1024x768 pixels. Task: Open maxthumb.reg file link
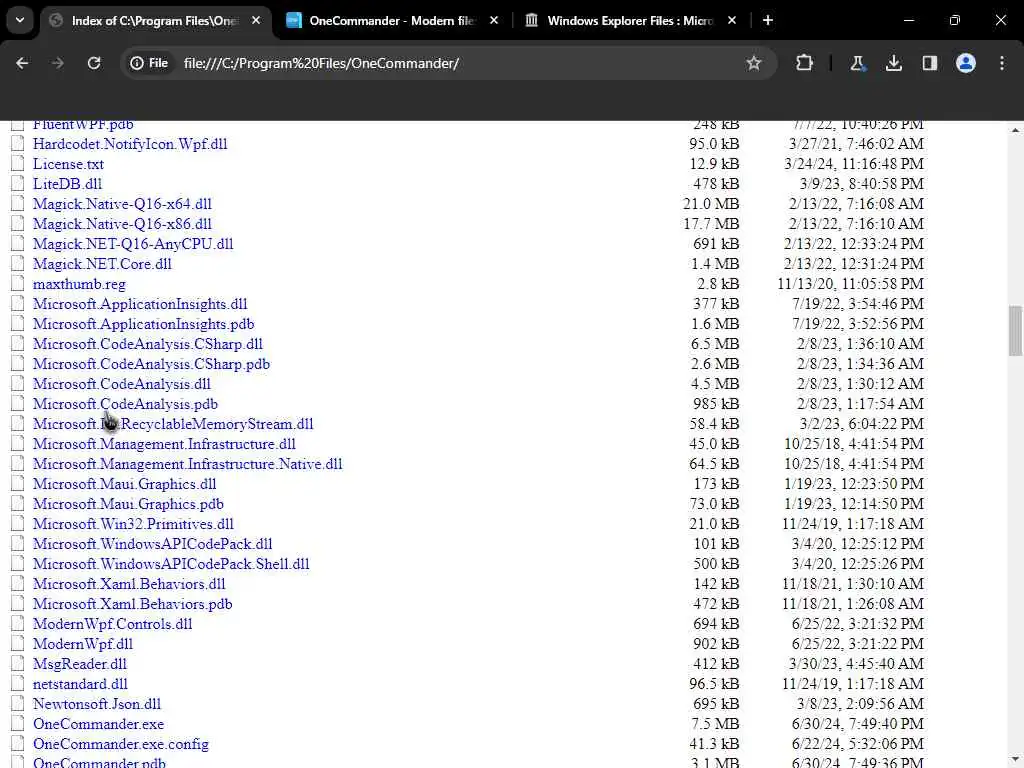(79, 284)
